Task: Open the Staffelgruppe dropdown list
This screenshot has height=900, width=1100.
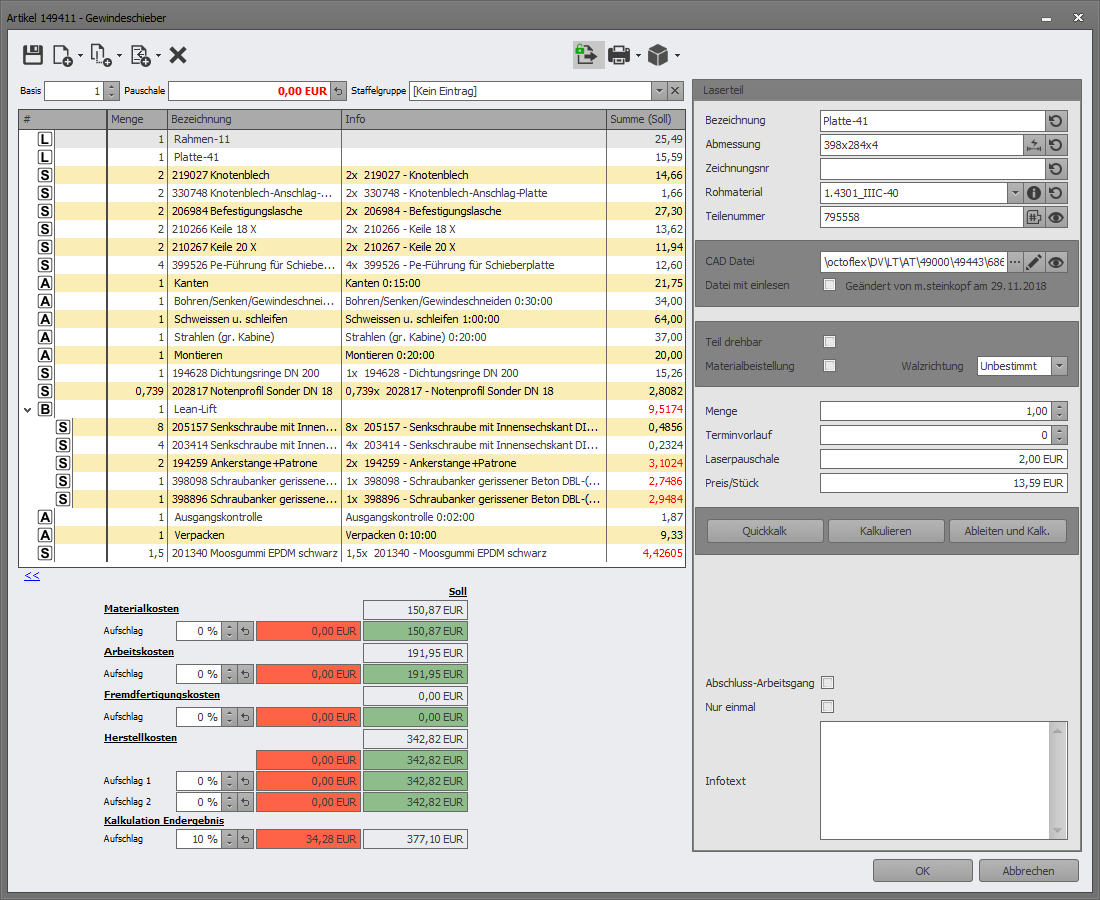Action: click(x=658, y=91)
